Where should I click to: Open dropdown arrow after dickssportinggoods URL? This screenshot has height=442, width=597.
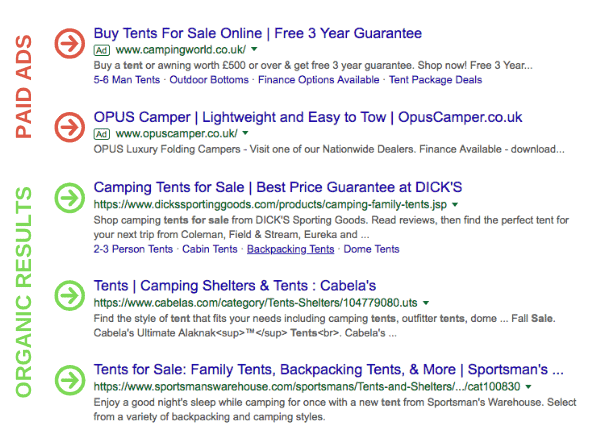455,204
